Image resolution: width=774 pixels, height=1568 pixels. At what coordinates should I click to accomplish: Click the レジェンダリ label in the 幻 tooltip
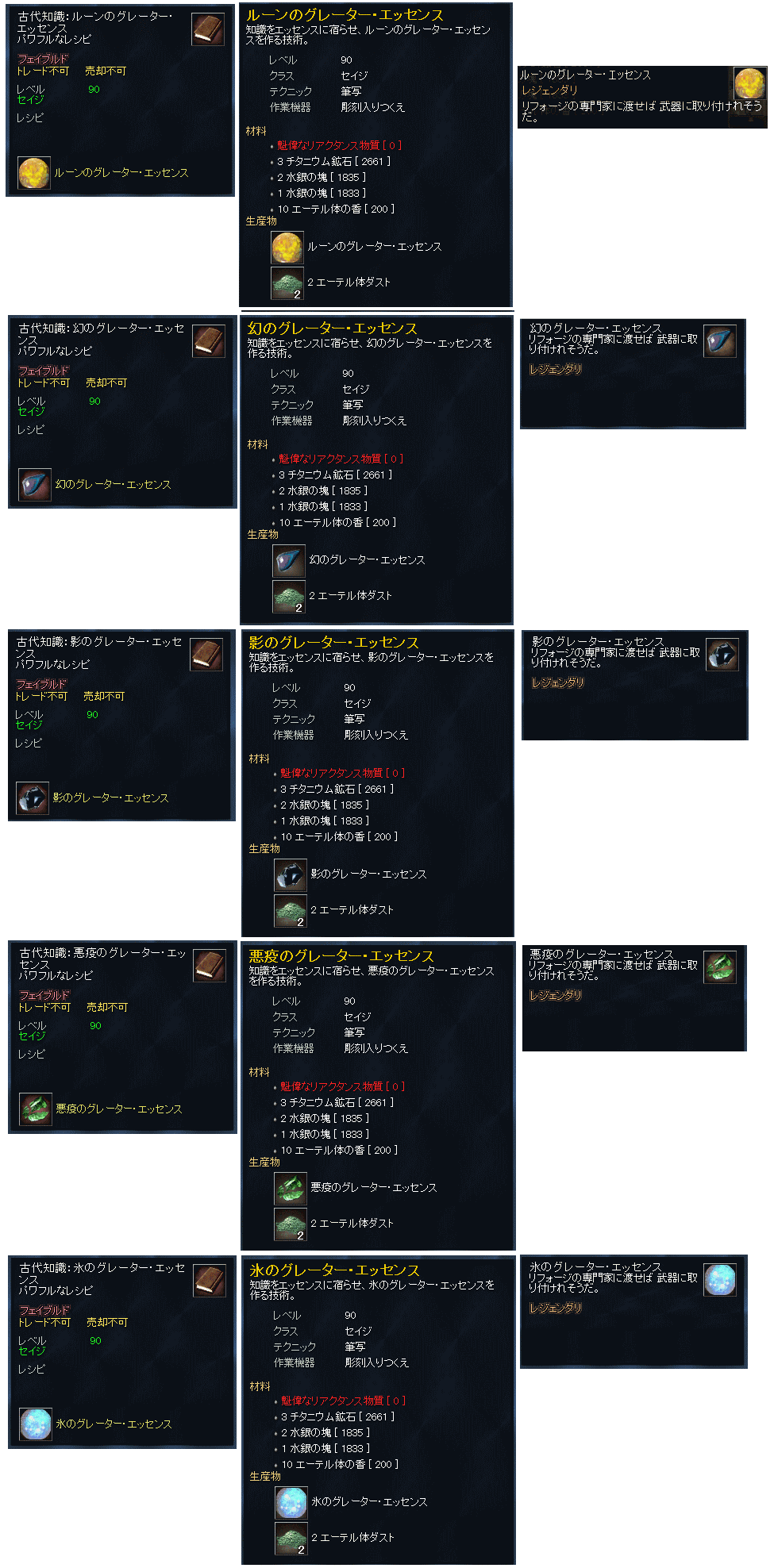556,369
